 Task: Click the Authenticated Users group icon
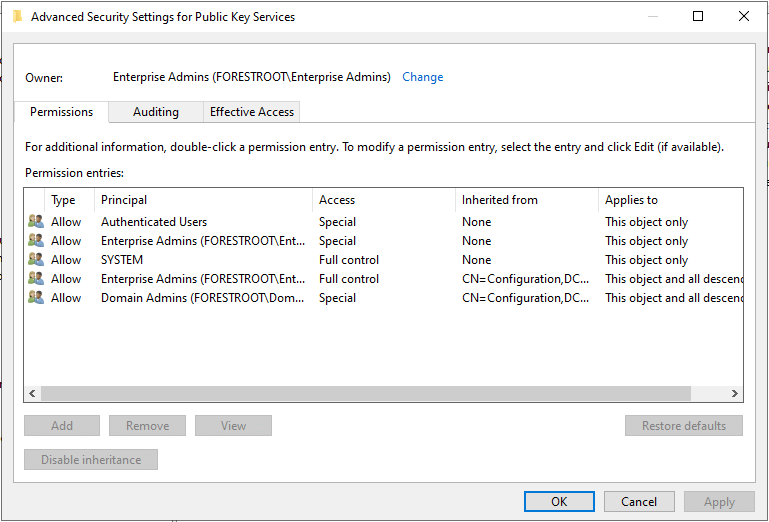coord(35,222)
